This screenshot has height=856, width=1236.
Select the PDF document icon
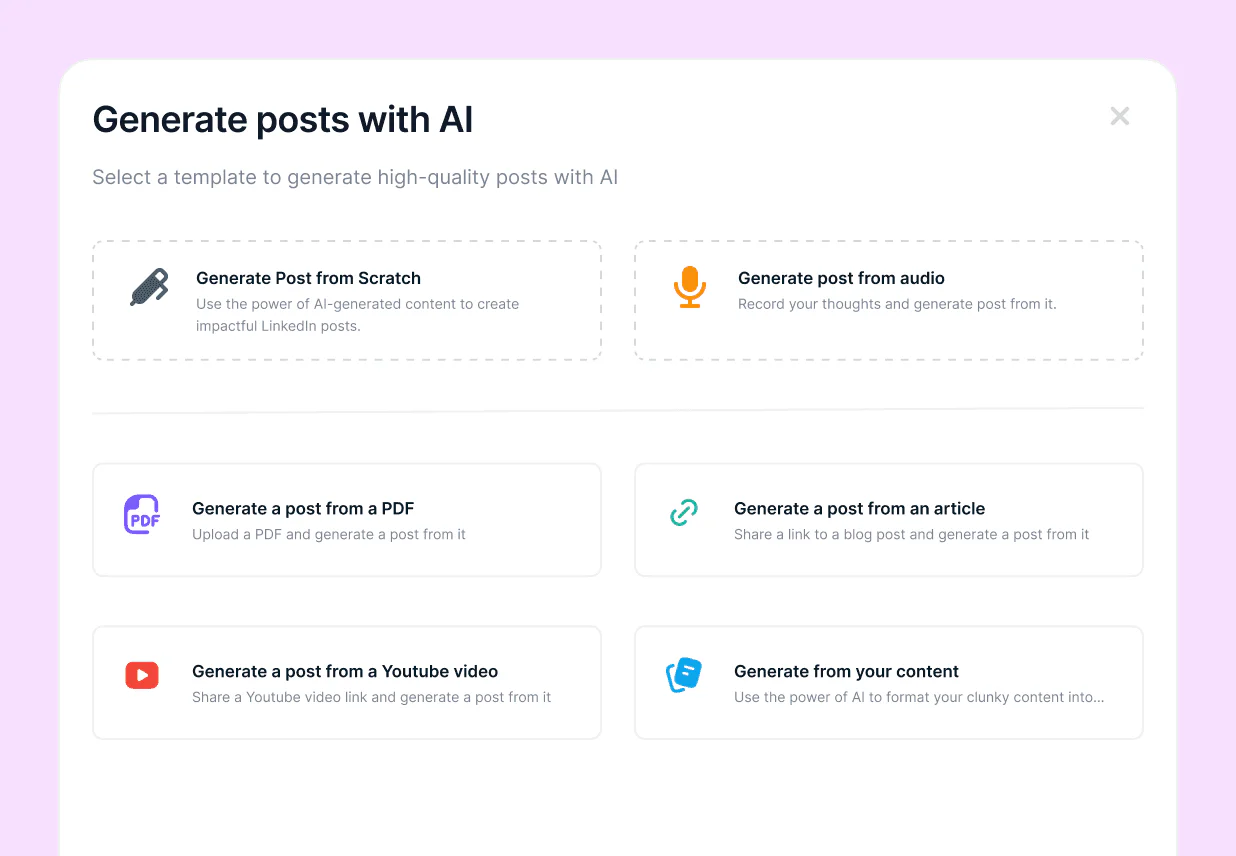[142, 514]
